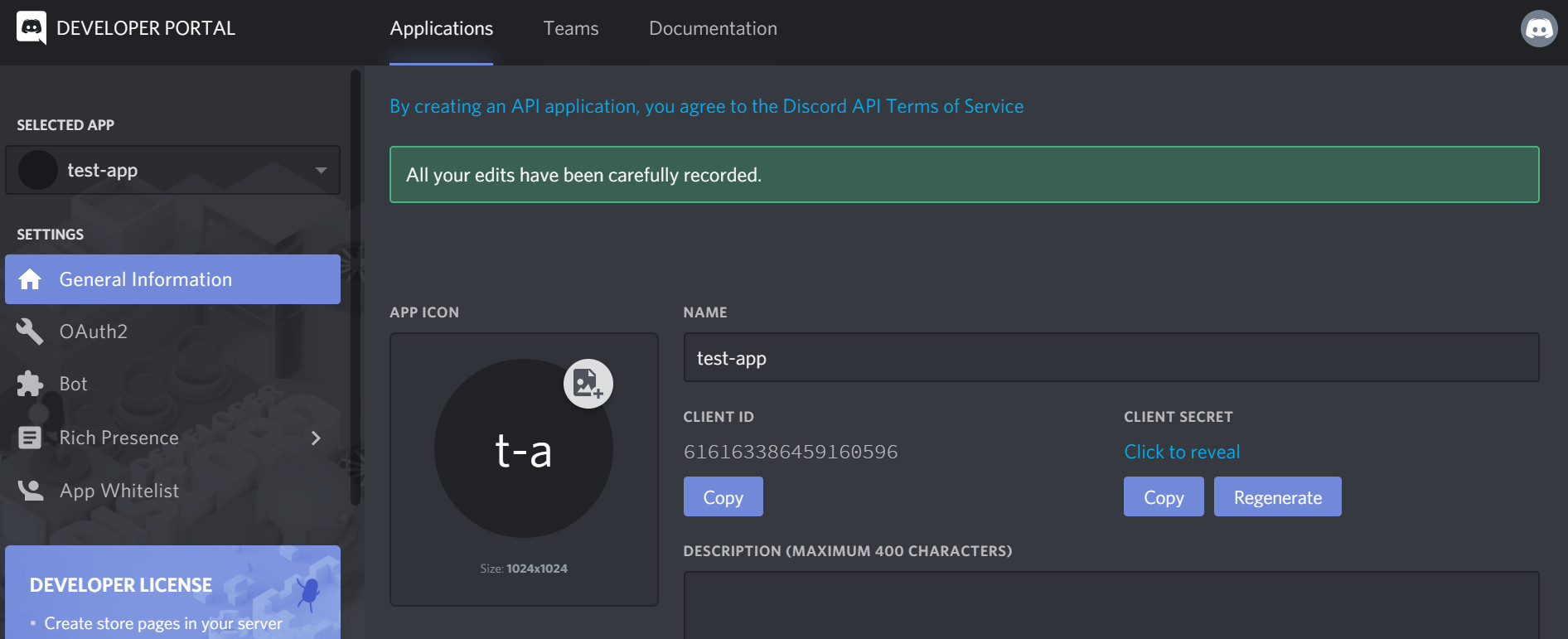Open the Teams tab

pos(571,29)
